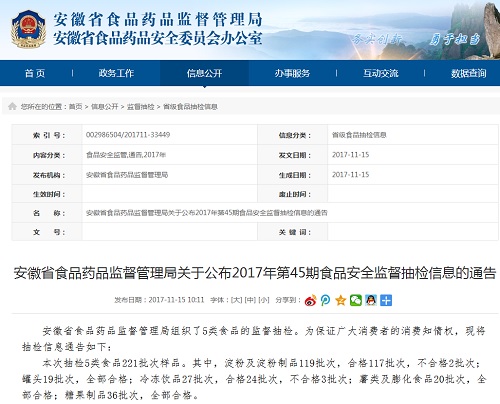Share via Tencent Weibo icon
Viewport: 500px width, 404px height.
(x=325, y=300)
